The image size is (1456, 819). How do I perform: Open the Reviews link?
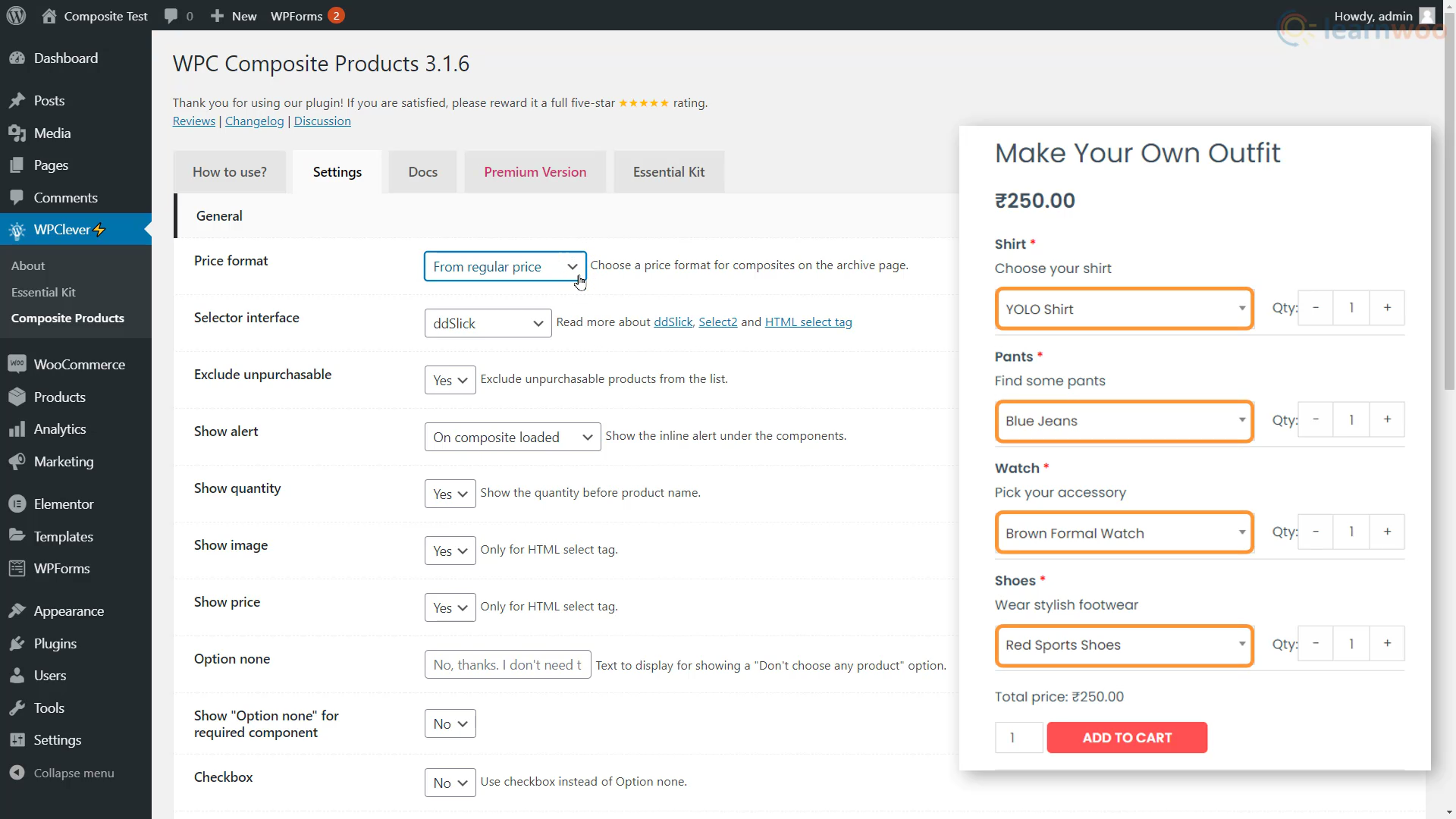194,121
